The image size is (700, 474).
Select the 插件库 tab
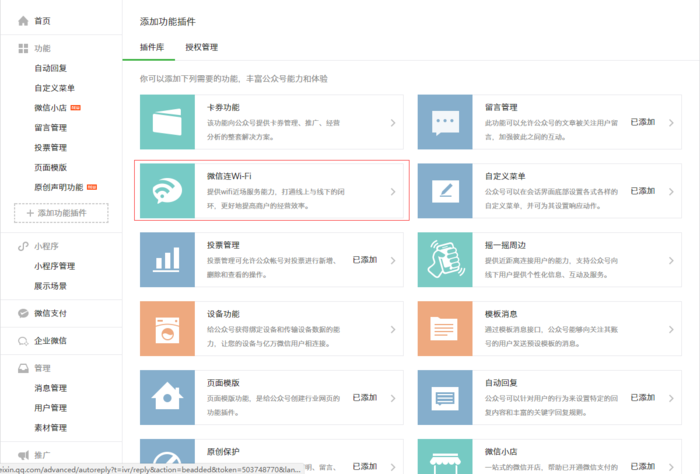152,47
